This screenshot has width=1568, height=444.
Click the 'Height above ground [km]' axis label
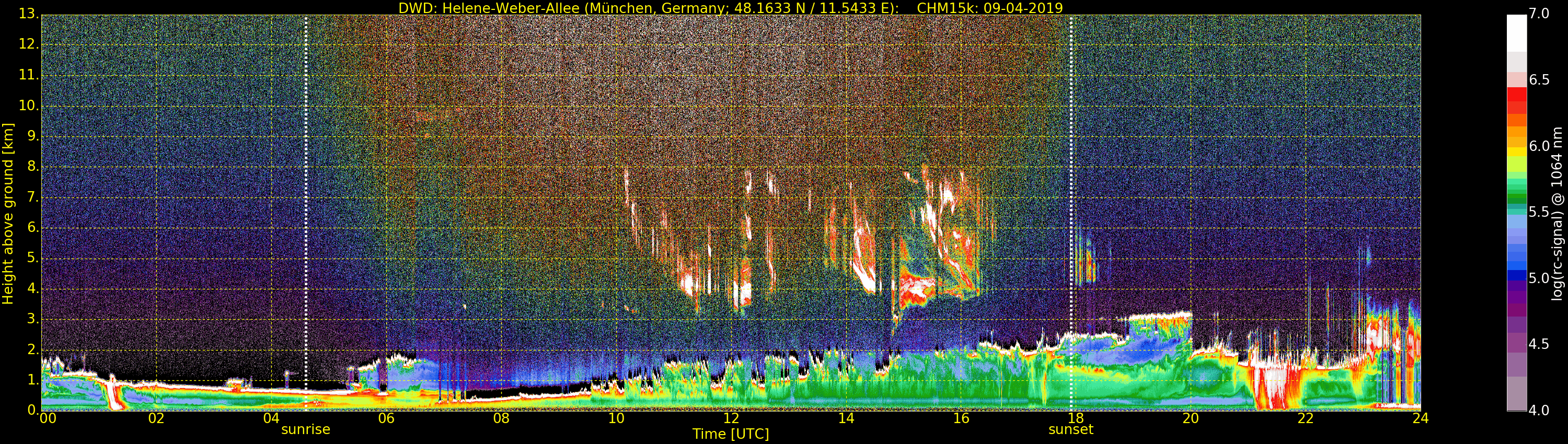coord(8,214)
